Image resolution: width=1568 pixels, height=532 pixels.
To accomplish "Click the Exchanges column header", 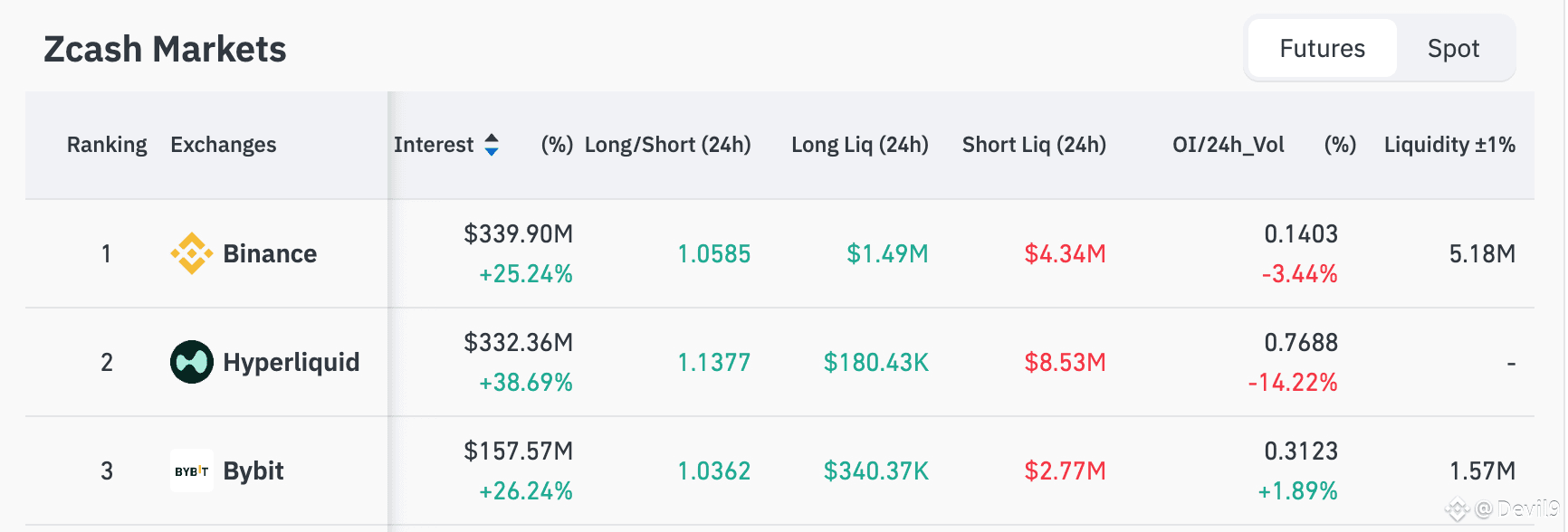I will (x=224, y=145).
